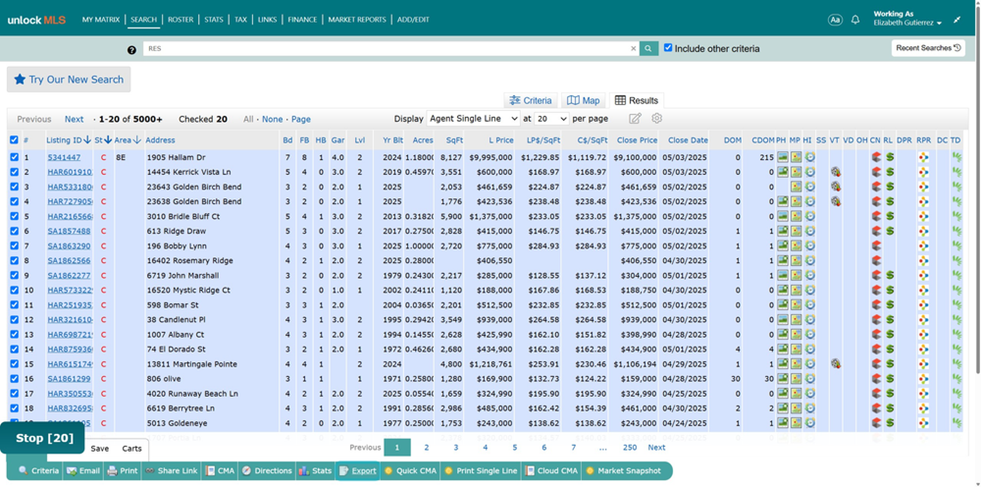Open the Working As user dropdown
Image resolution: width=981 pixels, height=487 pixels.
907,19
